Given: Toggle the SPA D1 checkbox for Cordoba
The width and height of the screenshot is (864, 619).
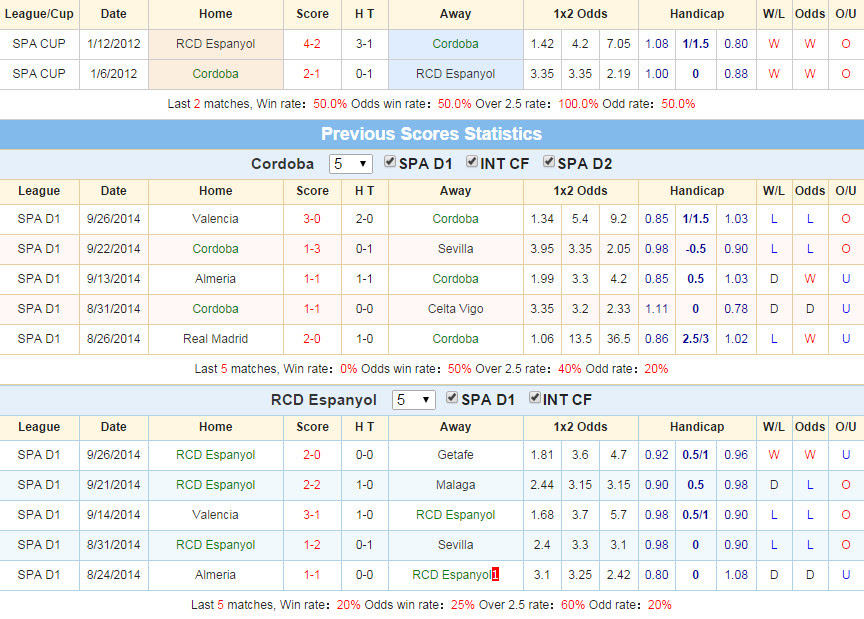Looking at the screenshot, I should tap(390, 162).
